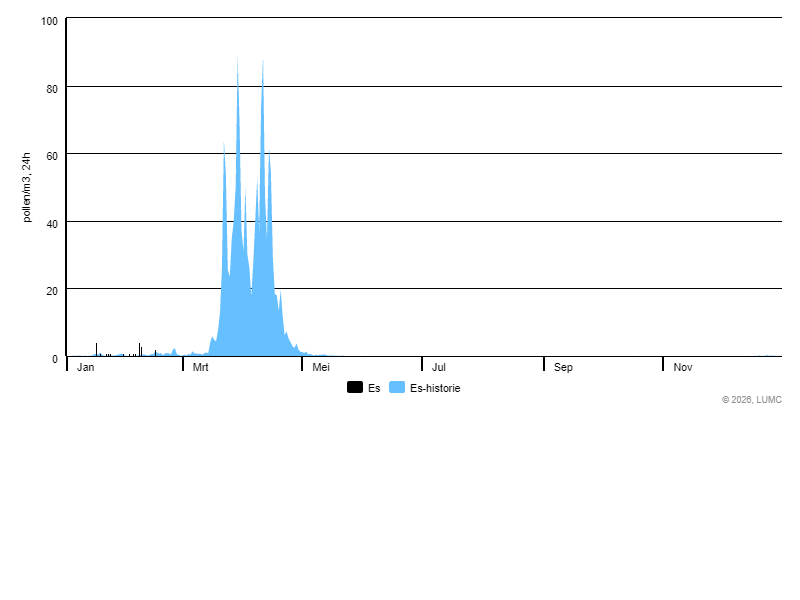Click the 100 value on the y-axis
The height and width of the screenshot is (600, 800).
pyautogui.click(x=49, y=21)
